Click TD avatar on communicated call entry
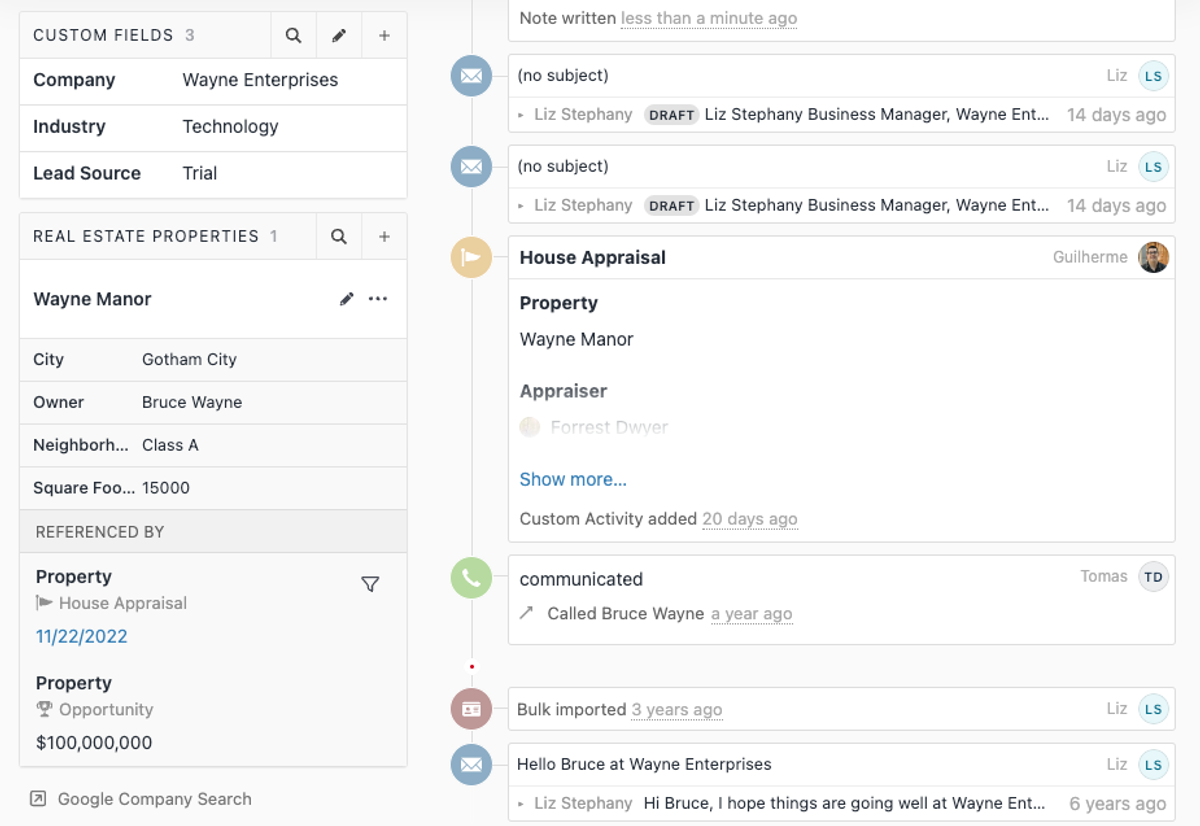This screenshot has height=826, width=1200. [x=1154, y=577]
